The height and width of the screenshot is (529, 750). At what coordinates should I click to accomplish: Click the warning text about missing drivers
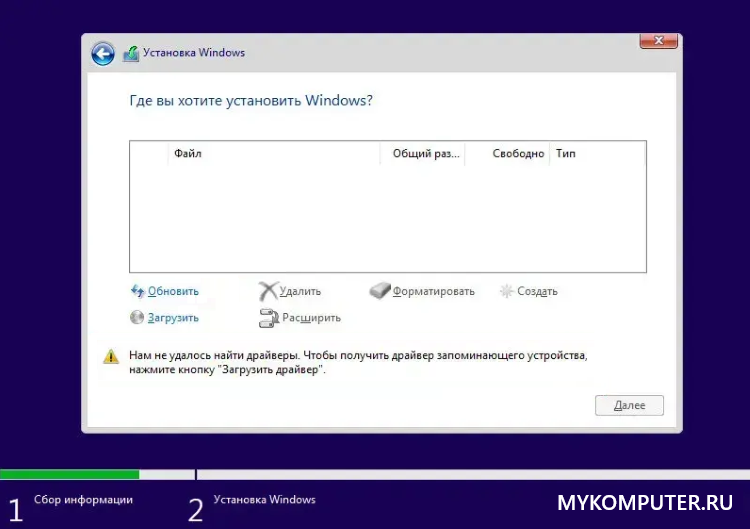(x=358, y=363)
